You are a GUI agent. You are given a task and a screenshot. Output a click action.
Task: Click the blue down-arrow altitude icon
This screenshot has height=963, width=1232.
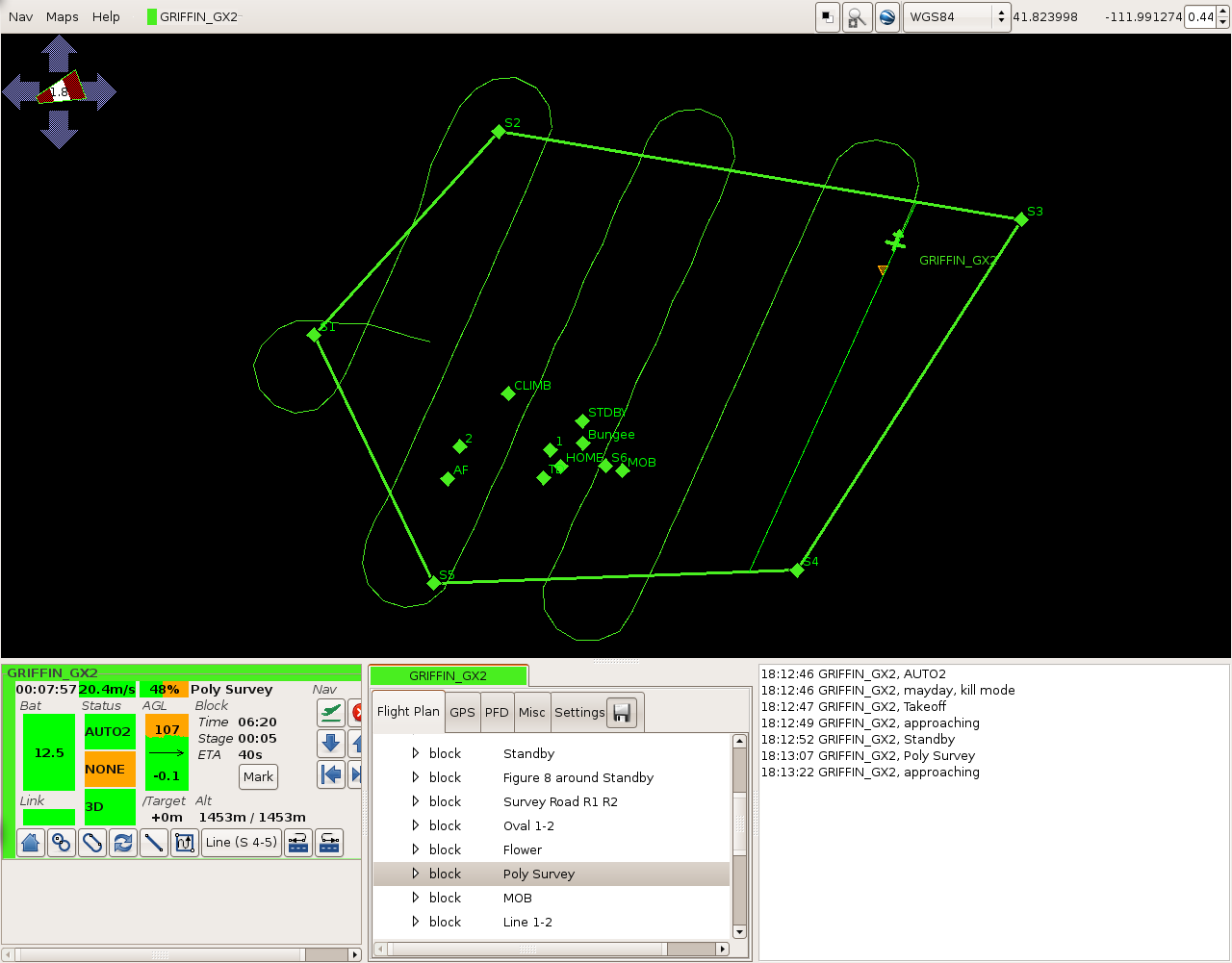point(331,744)
